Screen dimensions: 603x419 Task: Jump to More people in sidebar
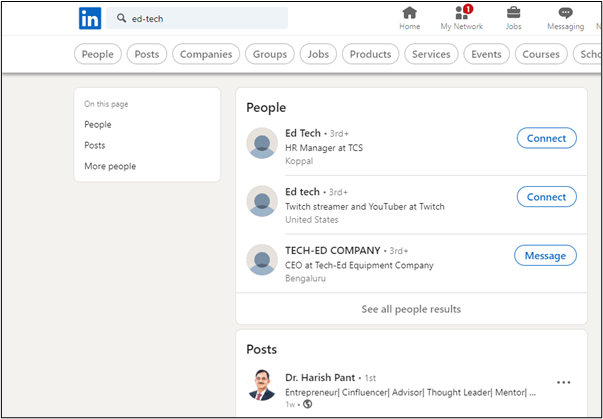coord(110,166)
